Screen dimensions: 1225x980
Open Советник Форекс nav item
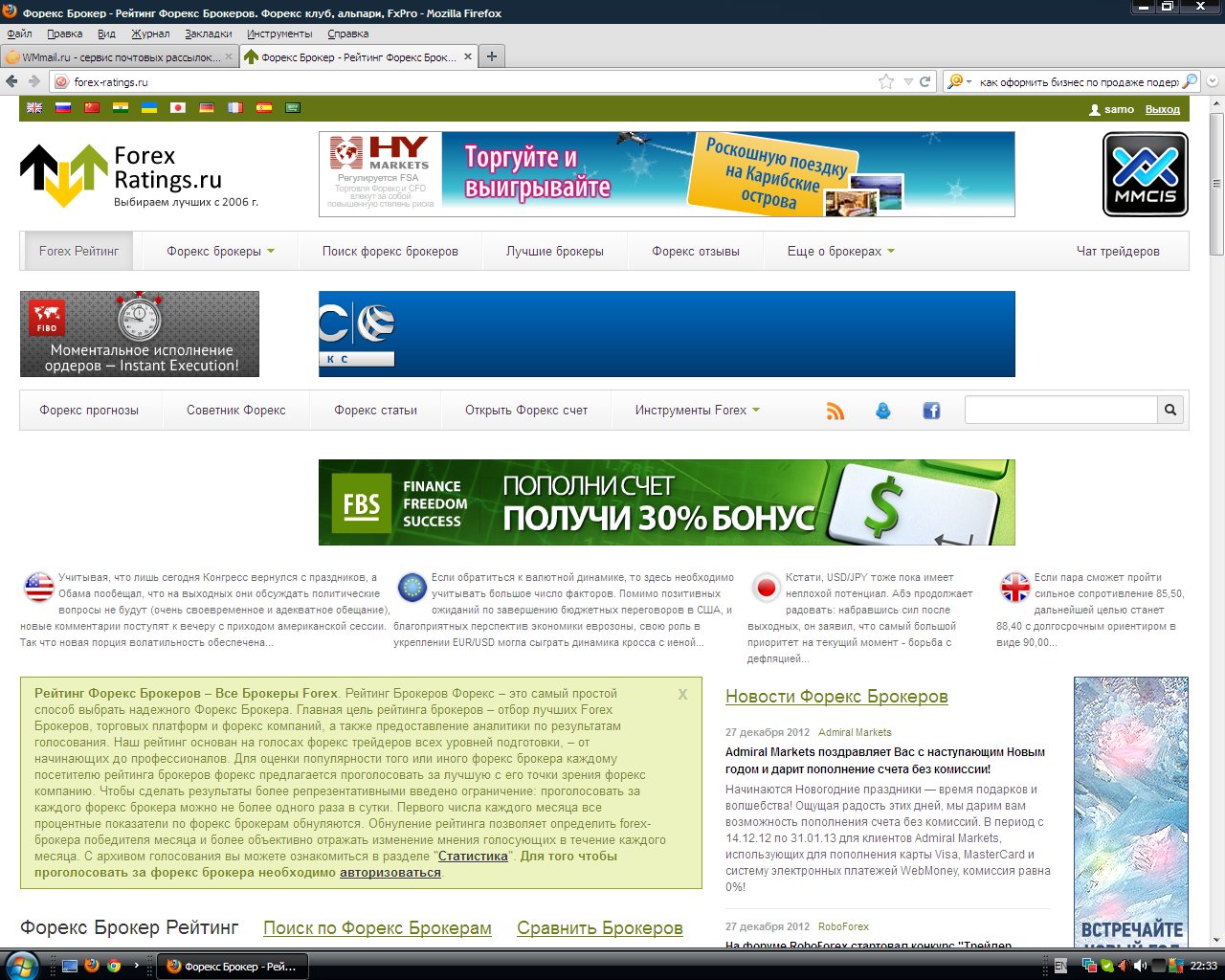pos(236,410)
